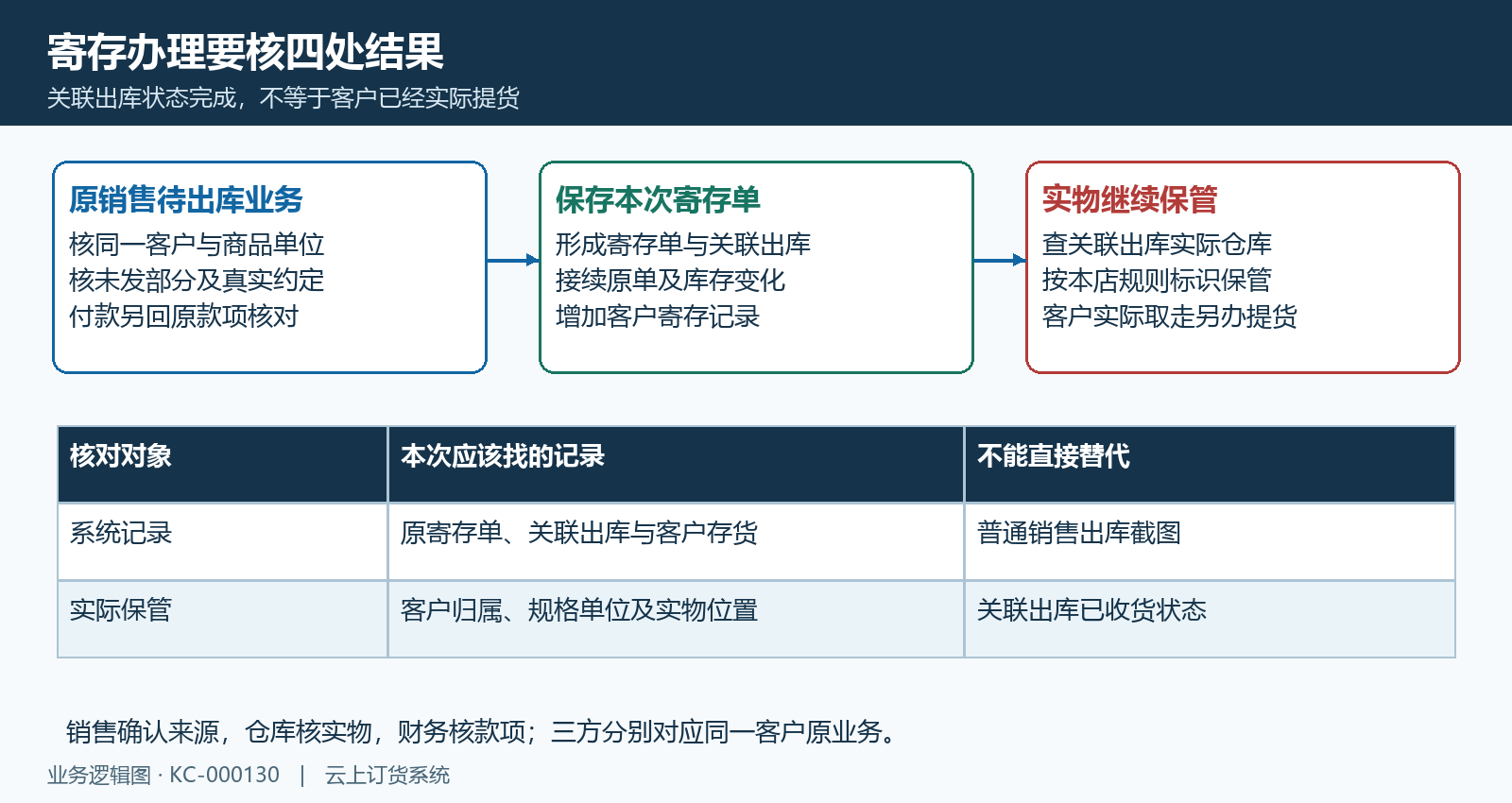
Task: Select the cell 原寄存单、关联出库与客户存货
Action: pos(677,541)
